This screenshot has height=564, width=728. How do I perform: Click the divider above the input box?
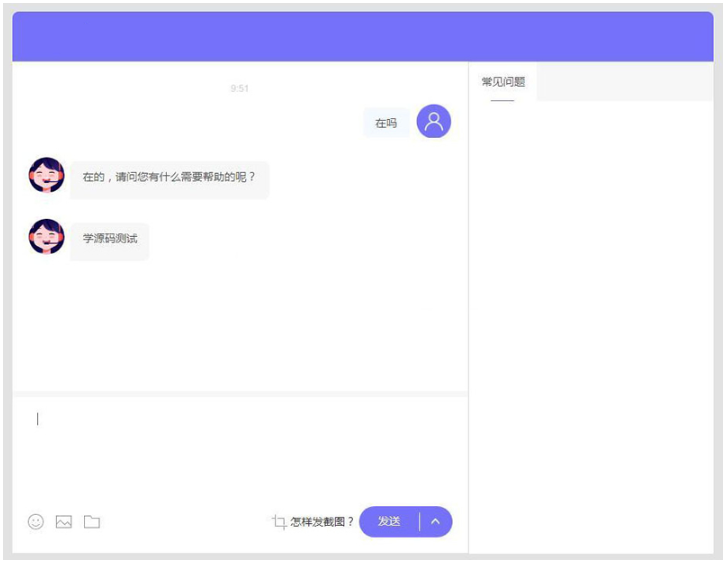[x=240, y=394]
